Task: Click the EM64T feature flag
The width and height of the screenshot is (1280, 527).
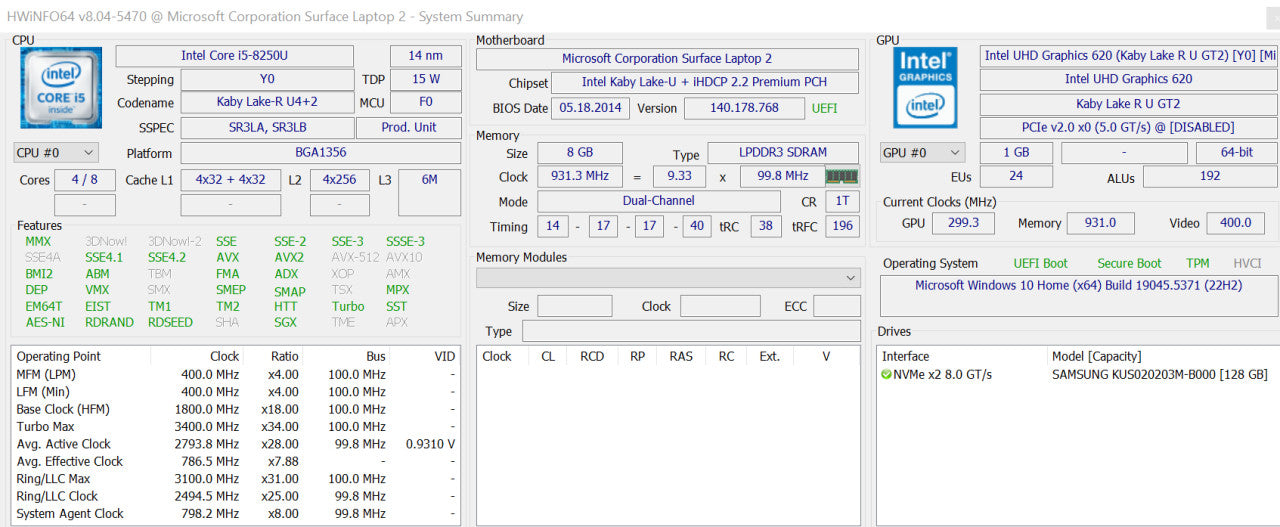Action: (43, 306)
